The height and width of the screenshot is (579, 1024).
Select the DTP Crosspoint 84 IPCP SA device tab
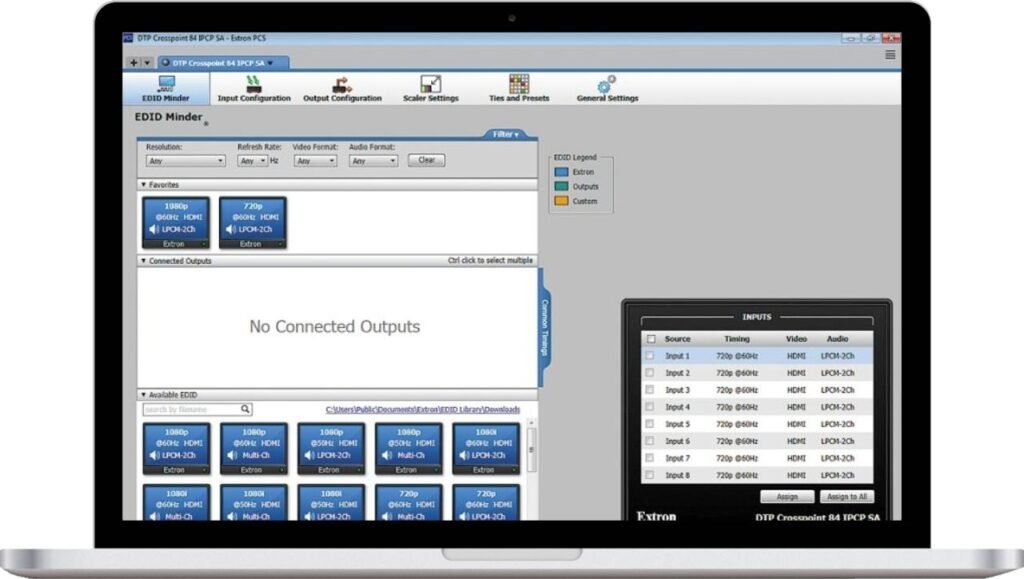(222, 63)
